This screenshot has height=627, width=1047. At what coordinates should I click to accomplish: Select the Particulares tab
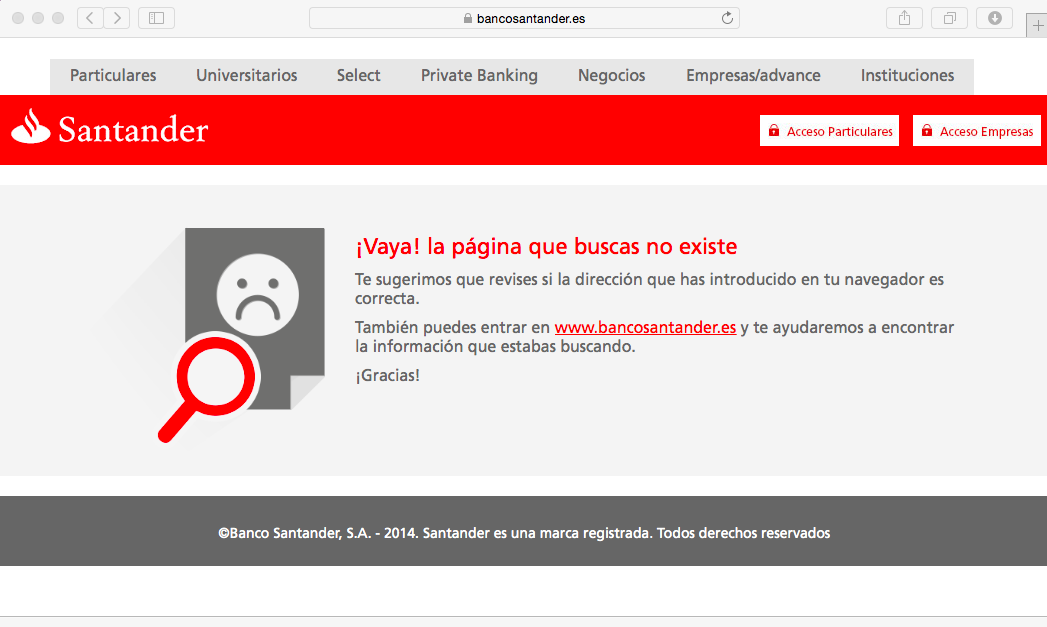113,76
